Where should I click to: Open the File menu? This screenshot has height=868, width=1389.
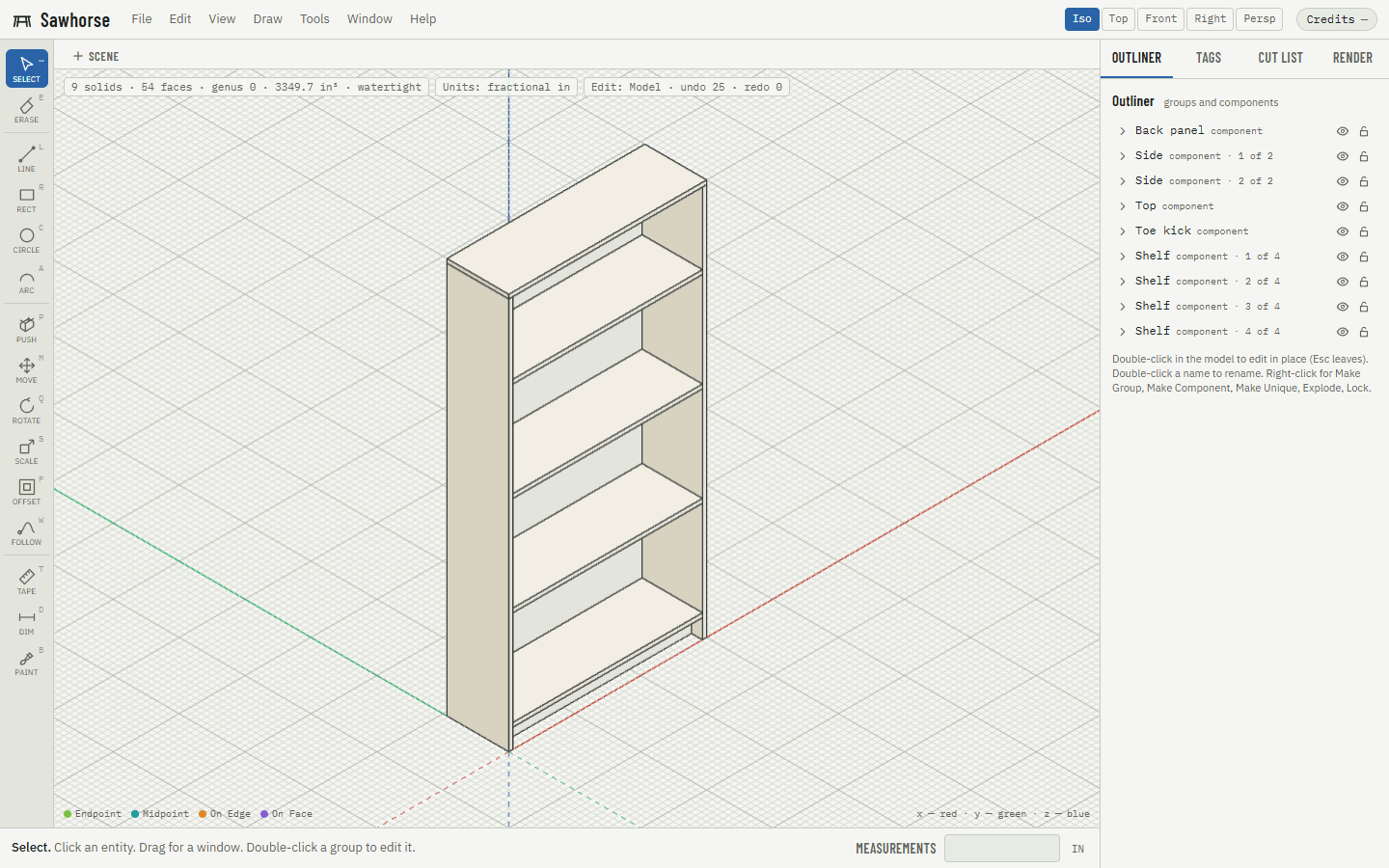click(142, 19)
